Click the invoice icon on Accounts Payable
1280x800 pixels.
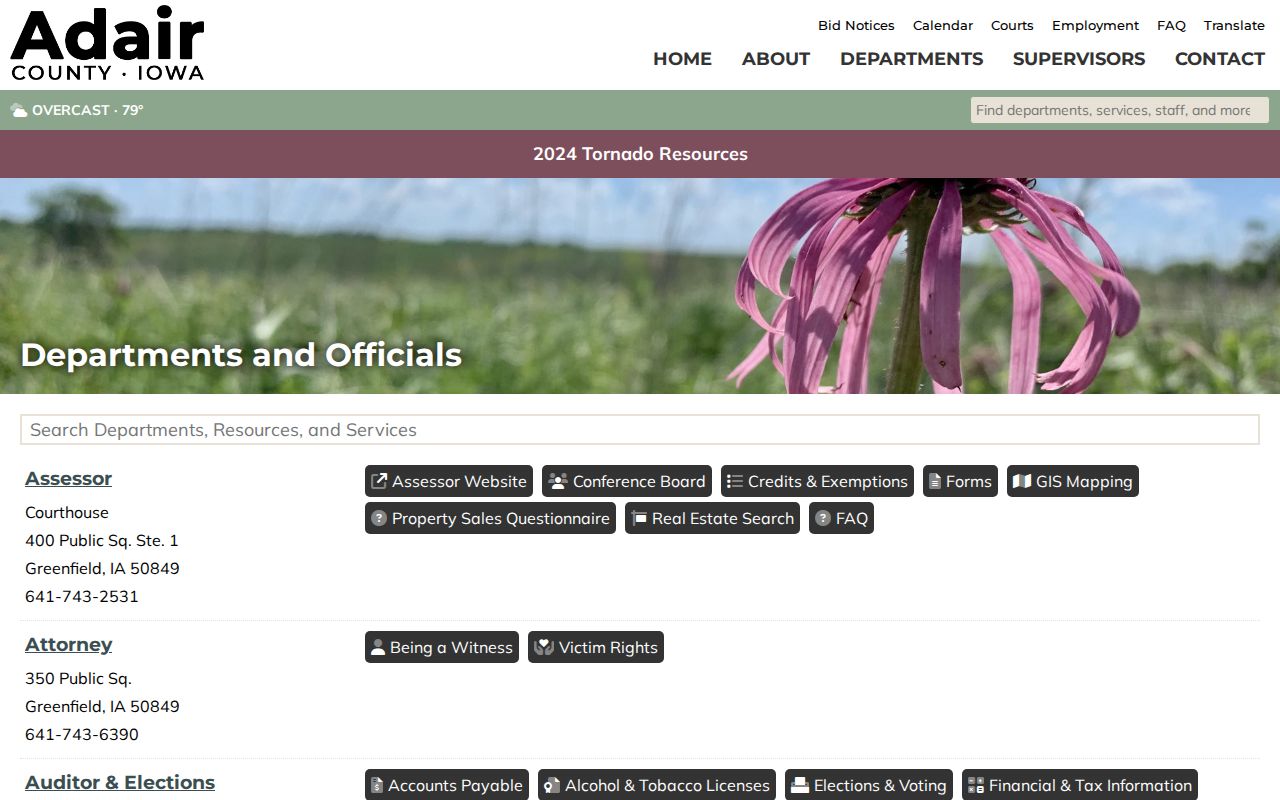pos(377,785)
